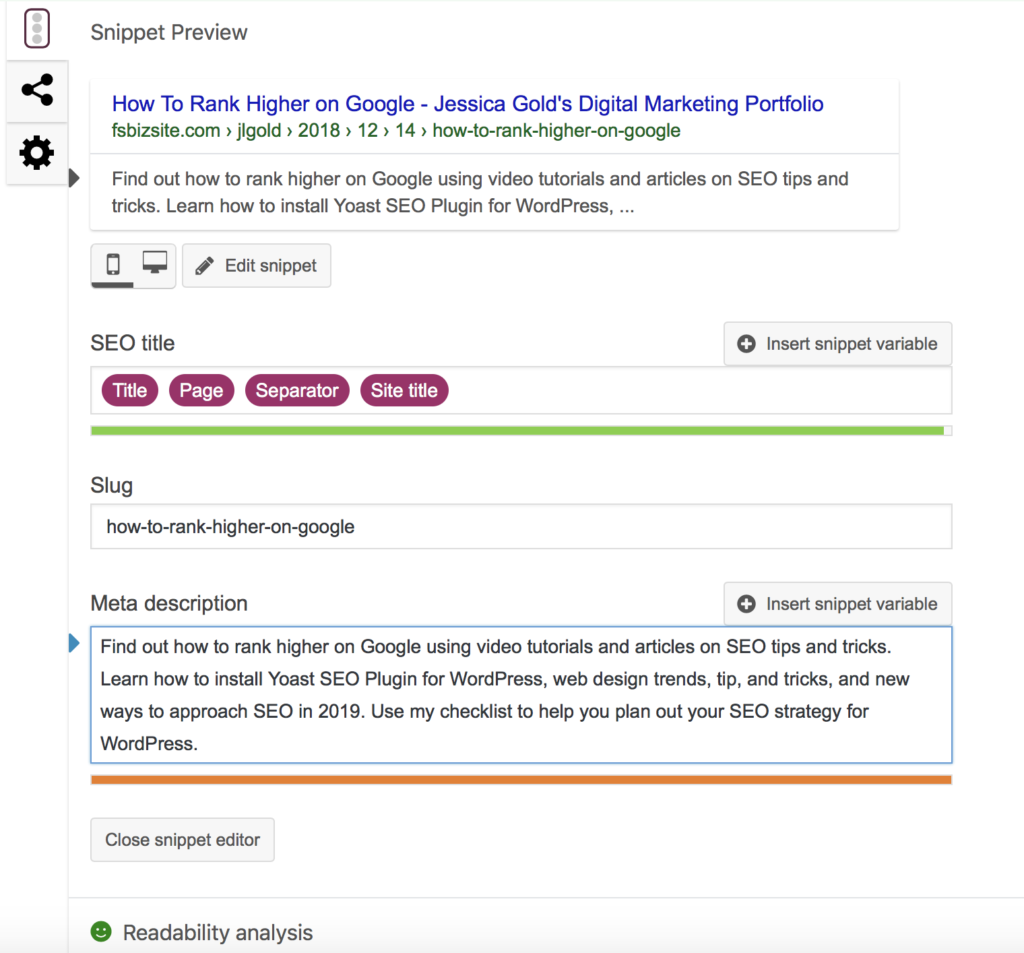Viewport: 1024px width, 953px height.
Task: Click the Edit snippet button
Action: (256, 266)
